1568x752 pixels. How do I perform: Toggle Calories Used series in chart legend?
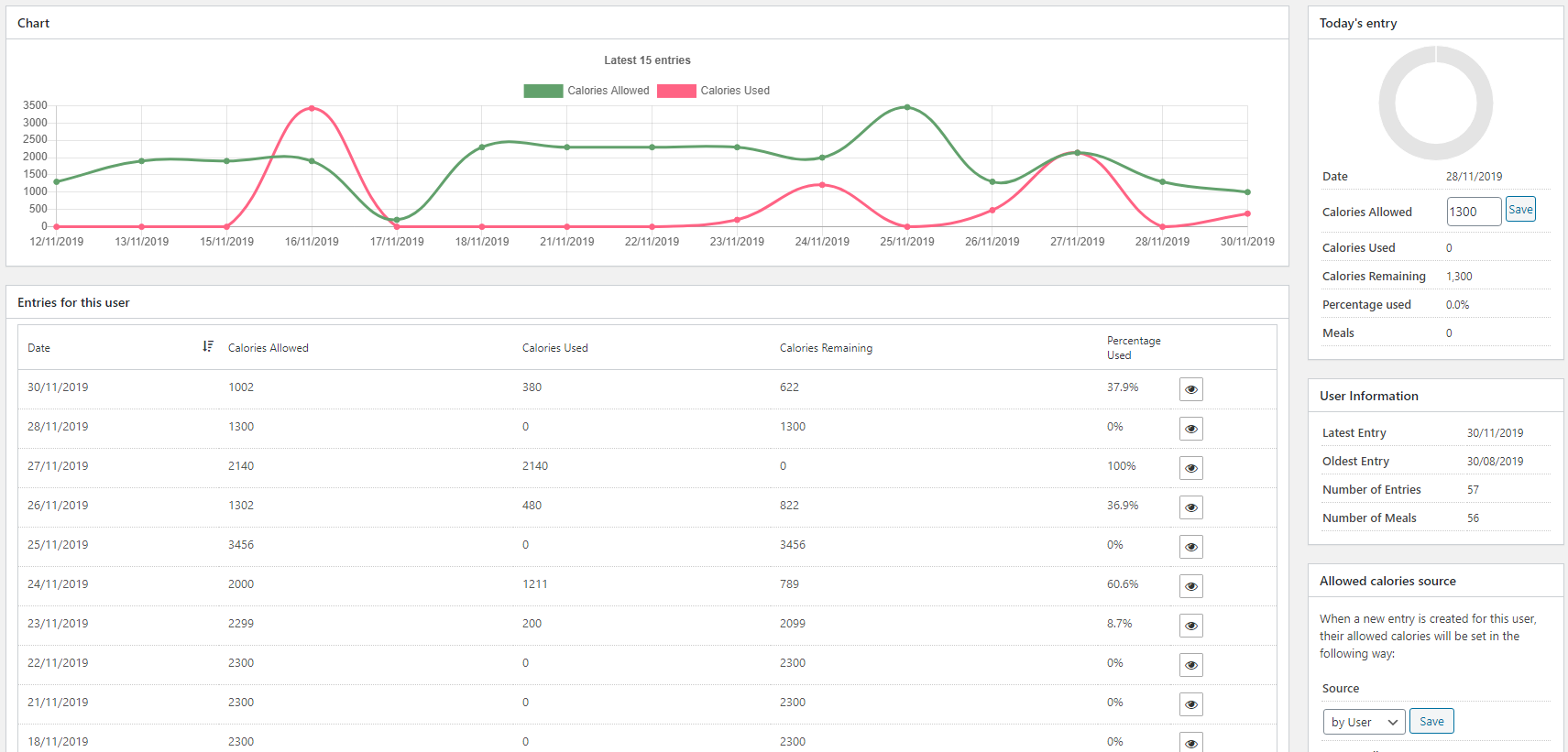(x=714, y=91)
